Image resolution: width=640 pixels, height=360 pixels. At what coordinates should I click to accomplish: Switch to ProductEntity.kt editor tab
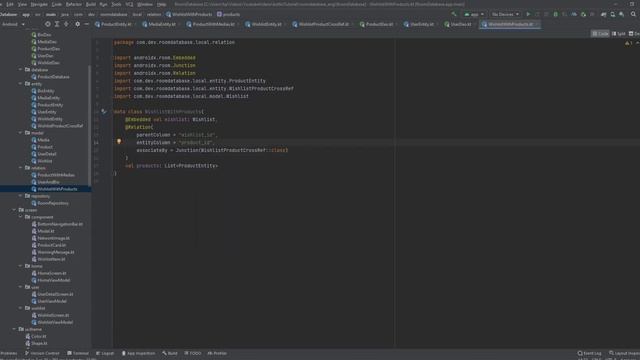coord(116,24)
